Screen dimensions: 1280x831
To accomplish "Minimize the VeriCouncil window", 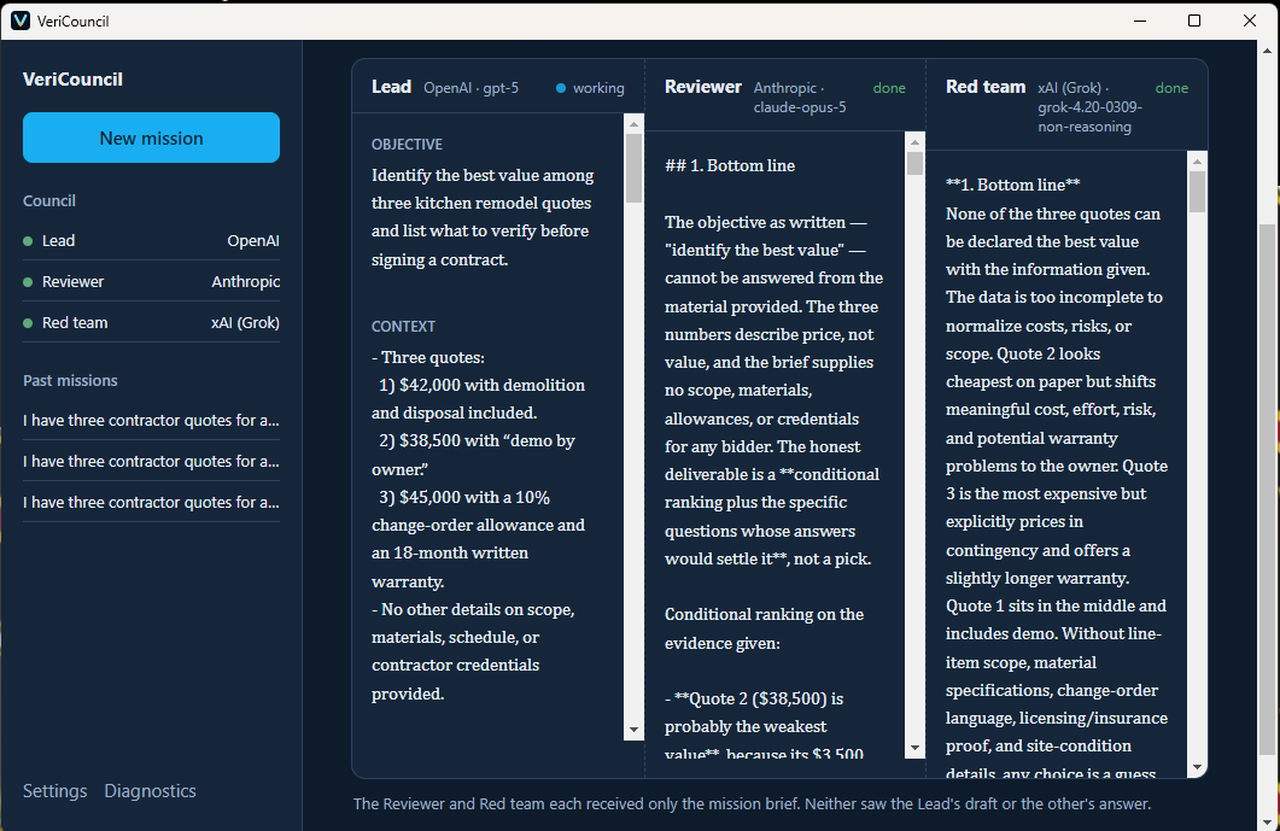I will point(1139,20).
